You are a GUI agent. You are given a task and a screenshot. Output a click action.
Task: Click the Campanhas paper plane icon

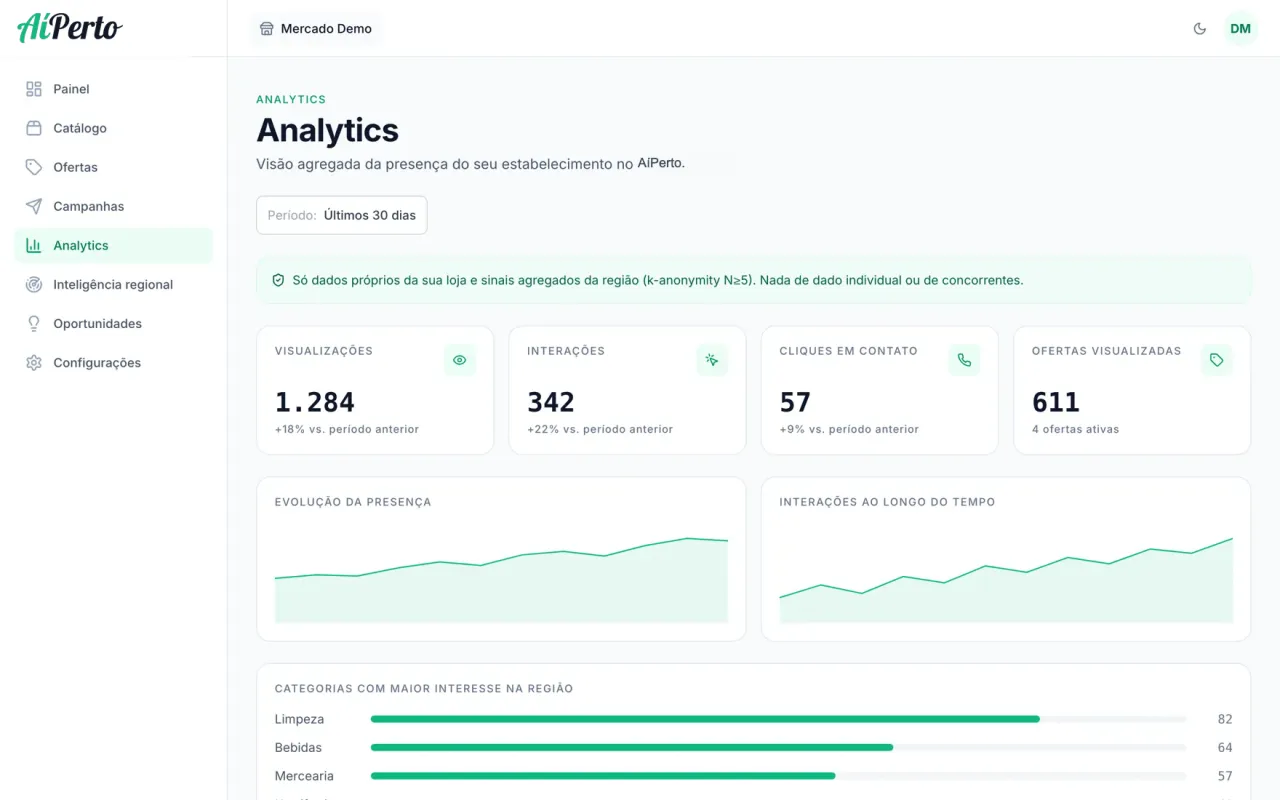tap(34, 206)
